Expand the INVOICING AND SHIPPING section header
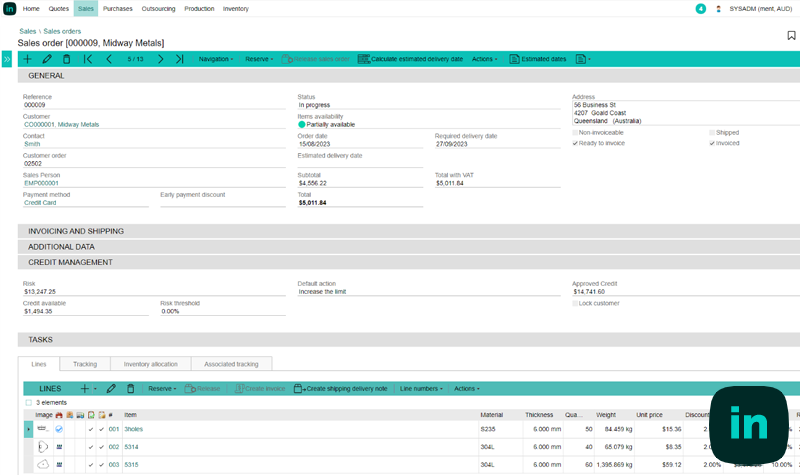800x475 pixels. (409, 232)
